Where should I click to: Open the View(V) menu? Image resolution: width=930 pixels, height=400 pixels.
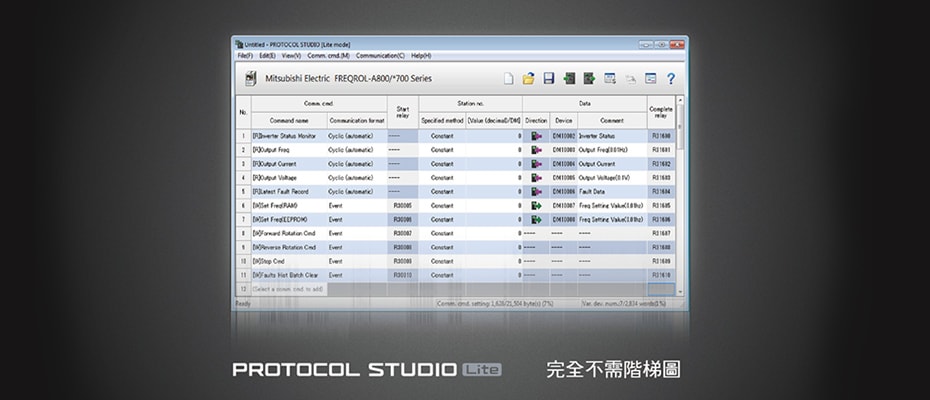click(291, 55)
